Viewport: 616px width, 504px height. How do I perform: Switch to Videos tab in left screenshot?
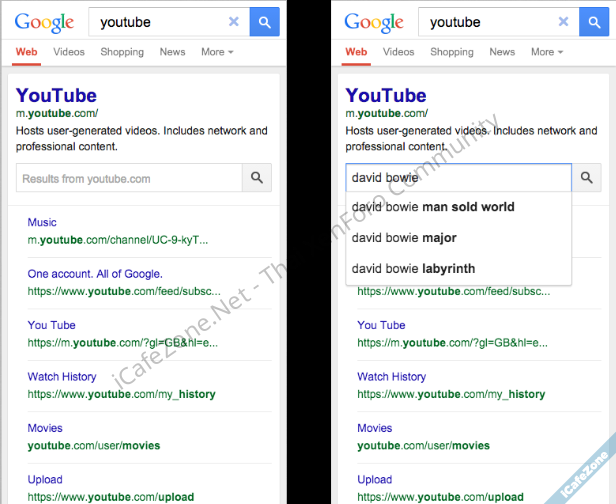69,52
